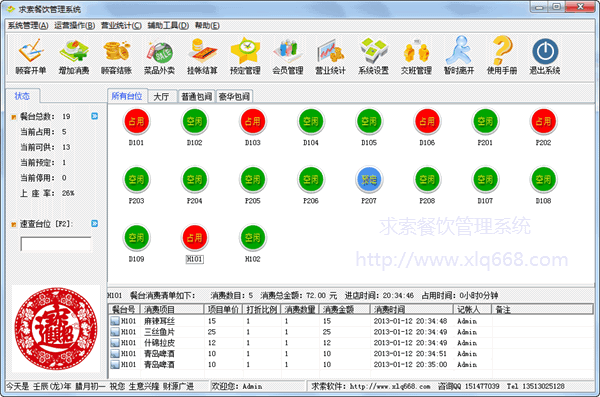600x397 pixels.
Task: Select the 三丝鱼片 row in the list
Action: tap(351, 332)
